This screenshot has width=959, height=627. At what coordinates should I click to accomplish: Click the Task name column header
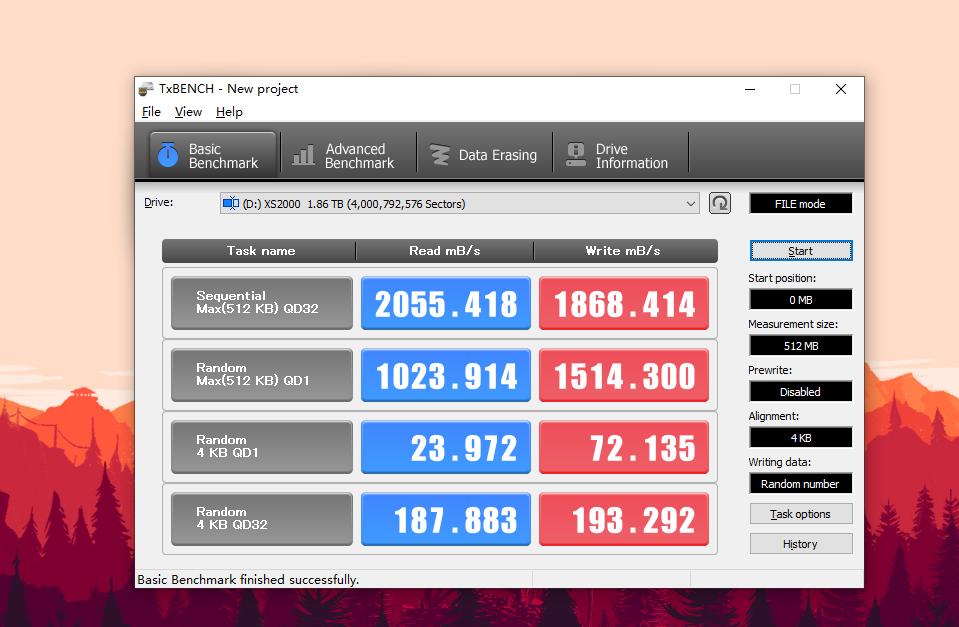[259, 251]
